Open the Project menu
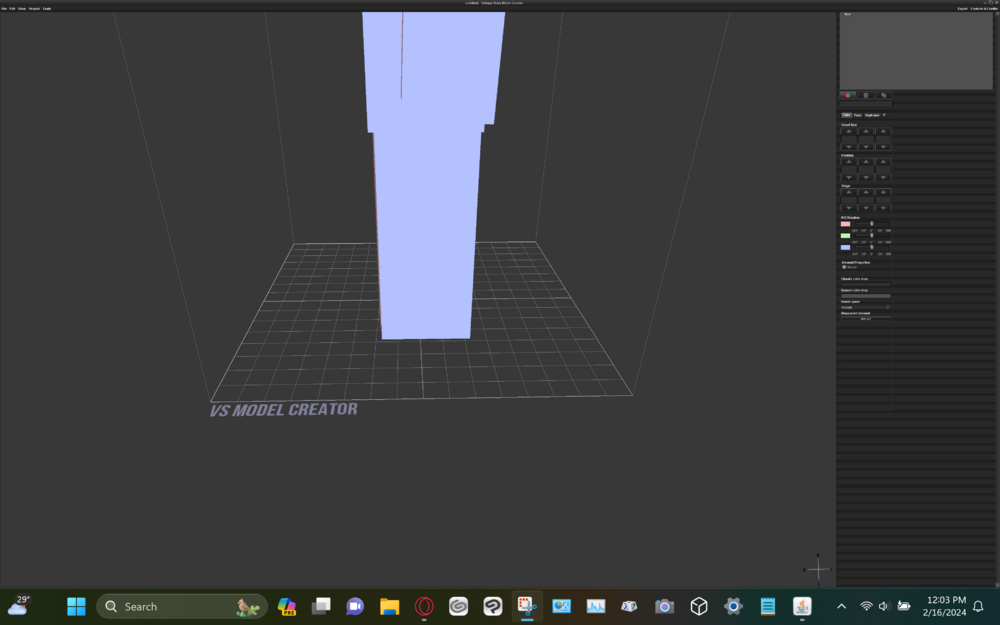This screenshot has height=625, width=1000. tap(34, 7)
